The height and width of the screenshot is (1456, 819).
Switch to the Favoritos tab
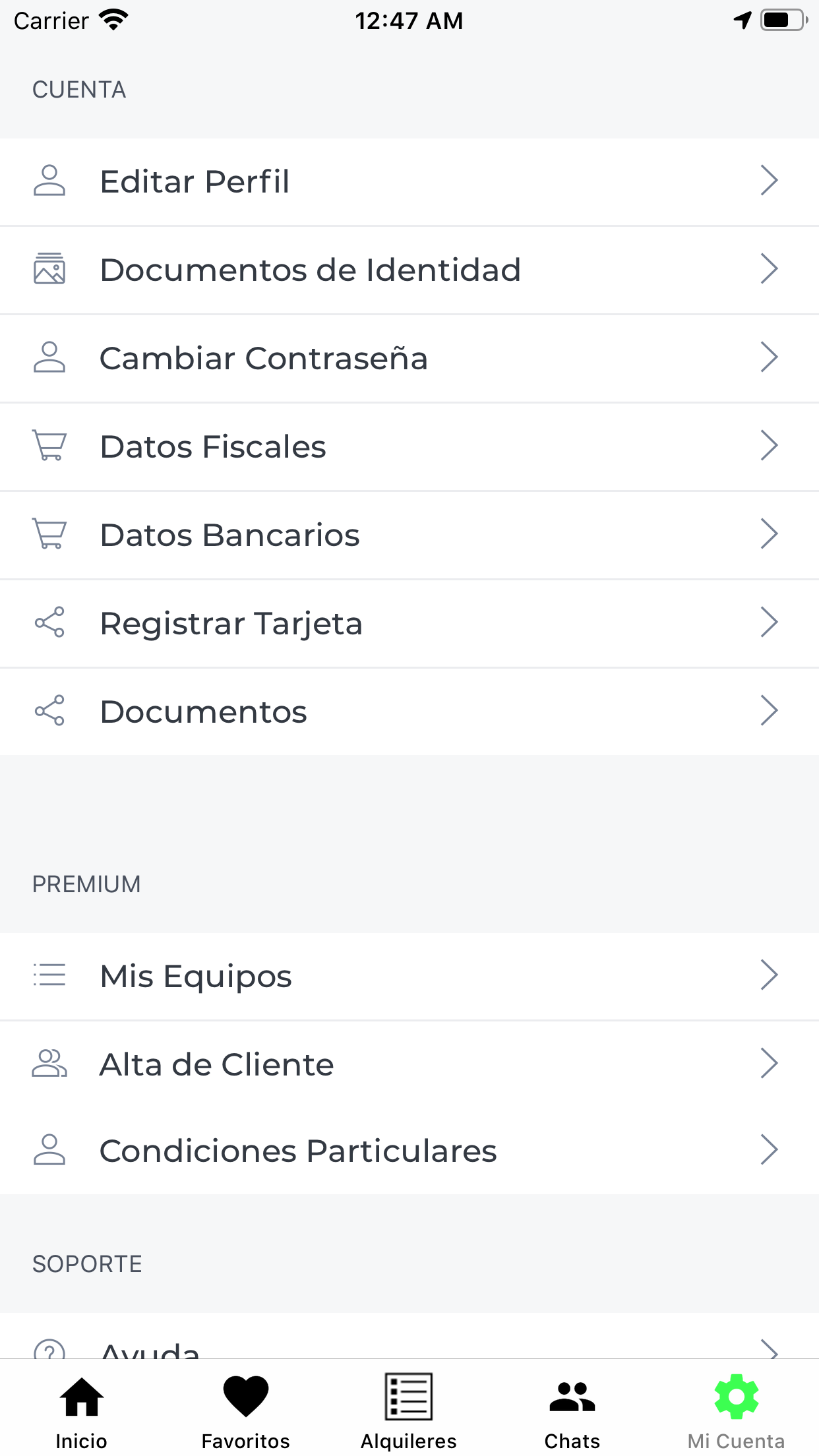[x=245, y=1411]
